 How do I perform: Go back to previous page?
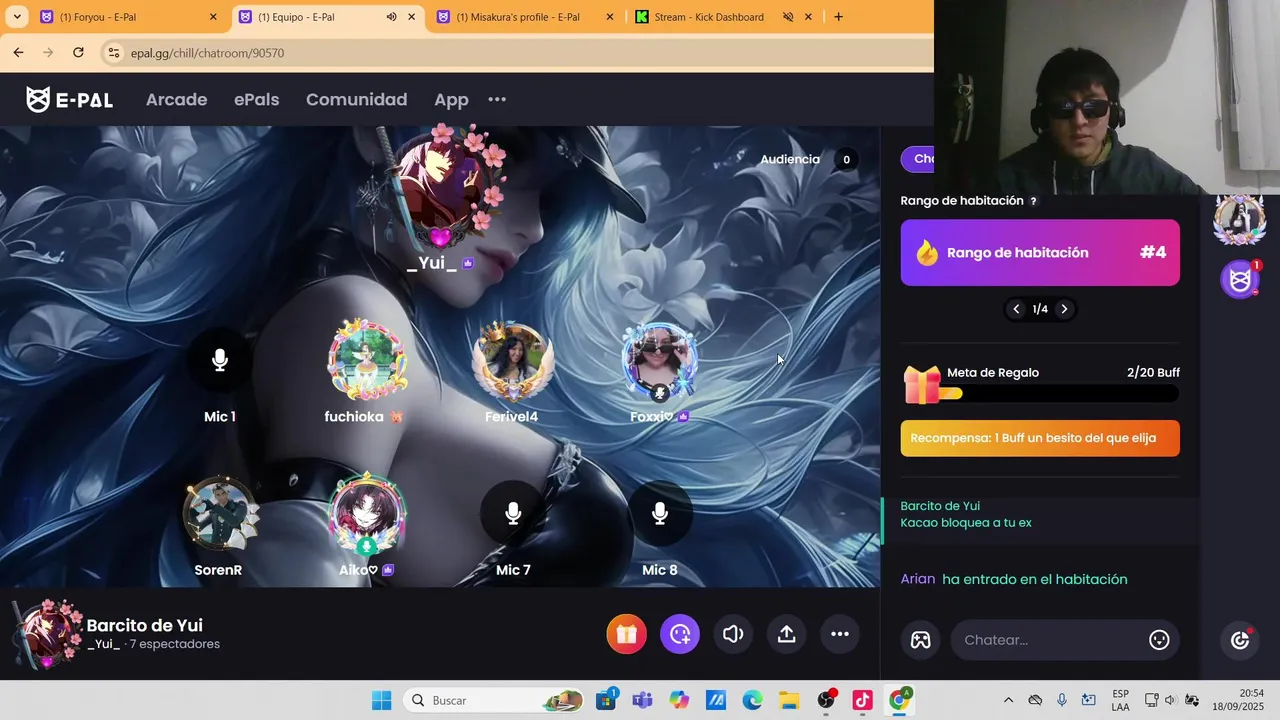coord(18,52)
